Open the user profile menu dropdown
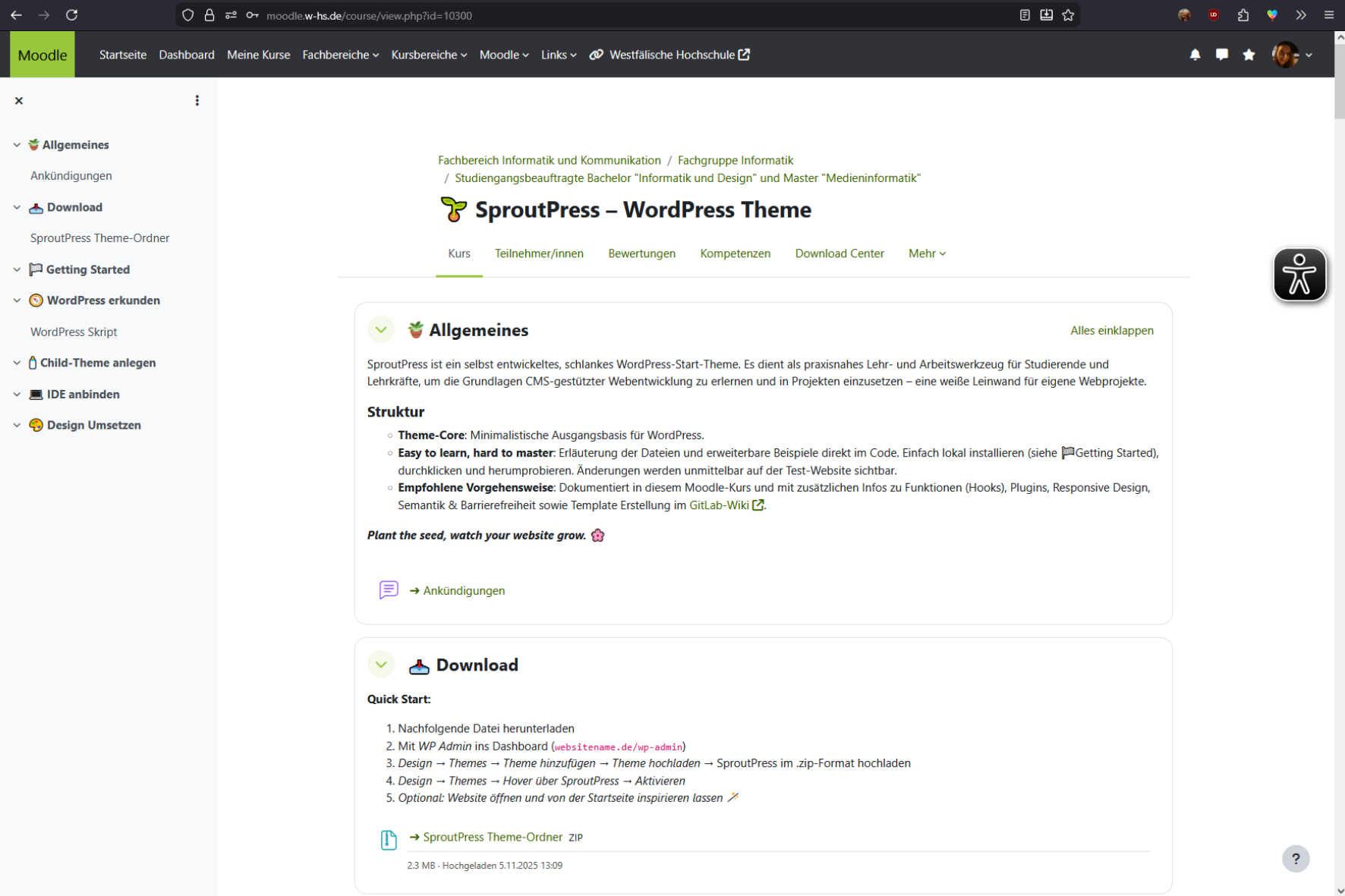 (1292, 55)
